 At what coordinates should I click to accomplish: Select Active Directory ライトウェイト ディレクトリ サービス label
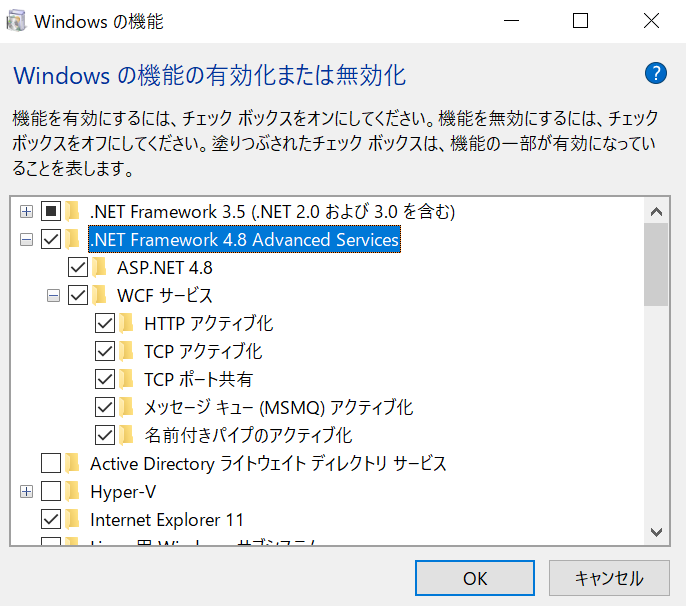pos(268,464)
